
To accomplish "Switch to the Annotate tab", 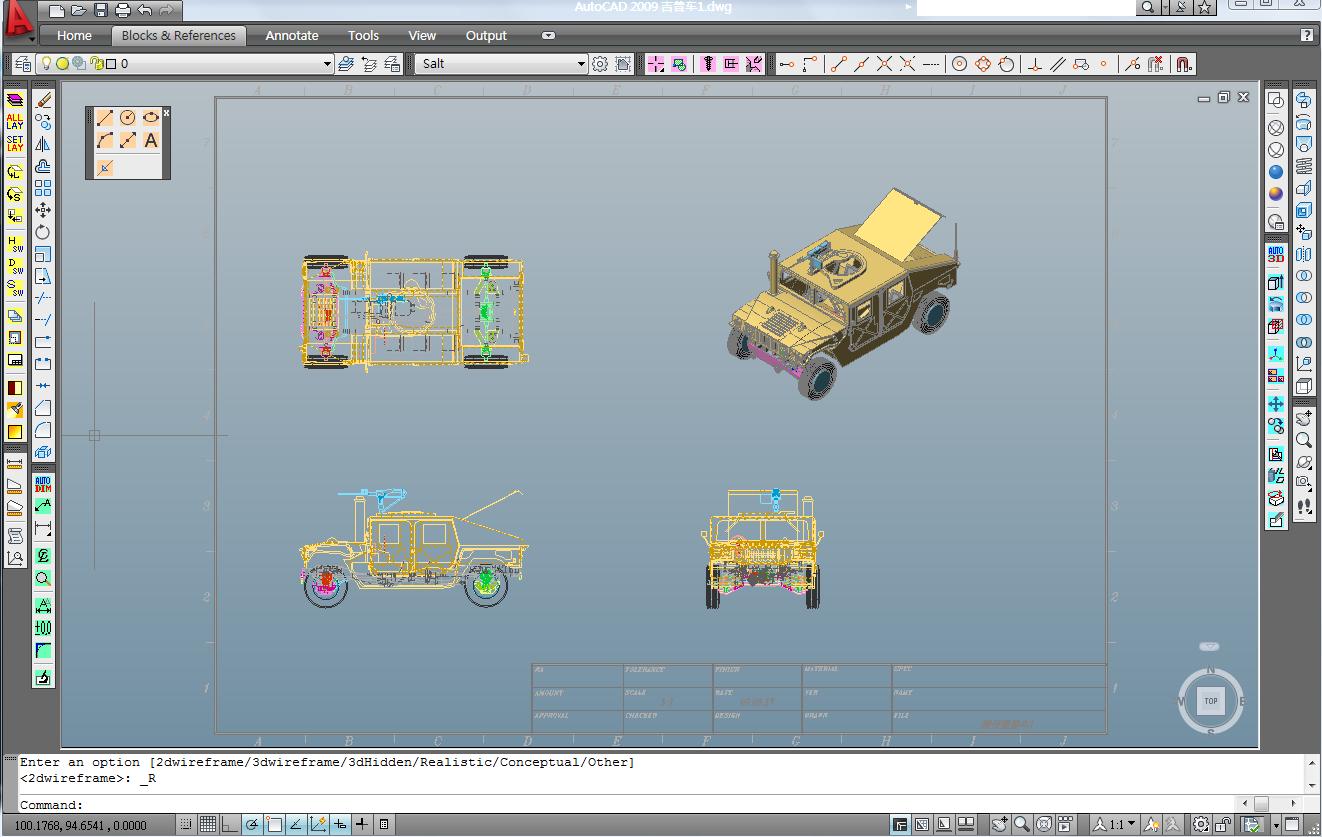I will [x=292, y=36].
